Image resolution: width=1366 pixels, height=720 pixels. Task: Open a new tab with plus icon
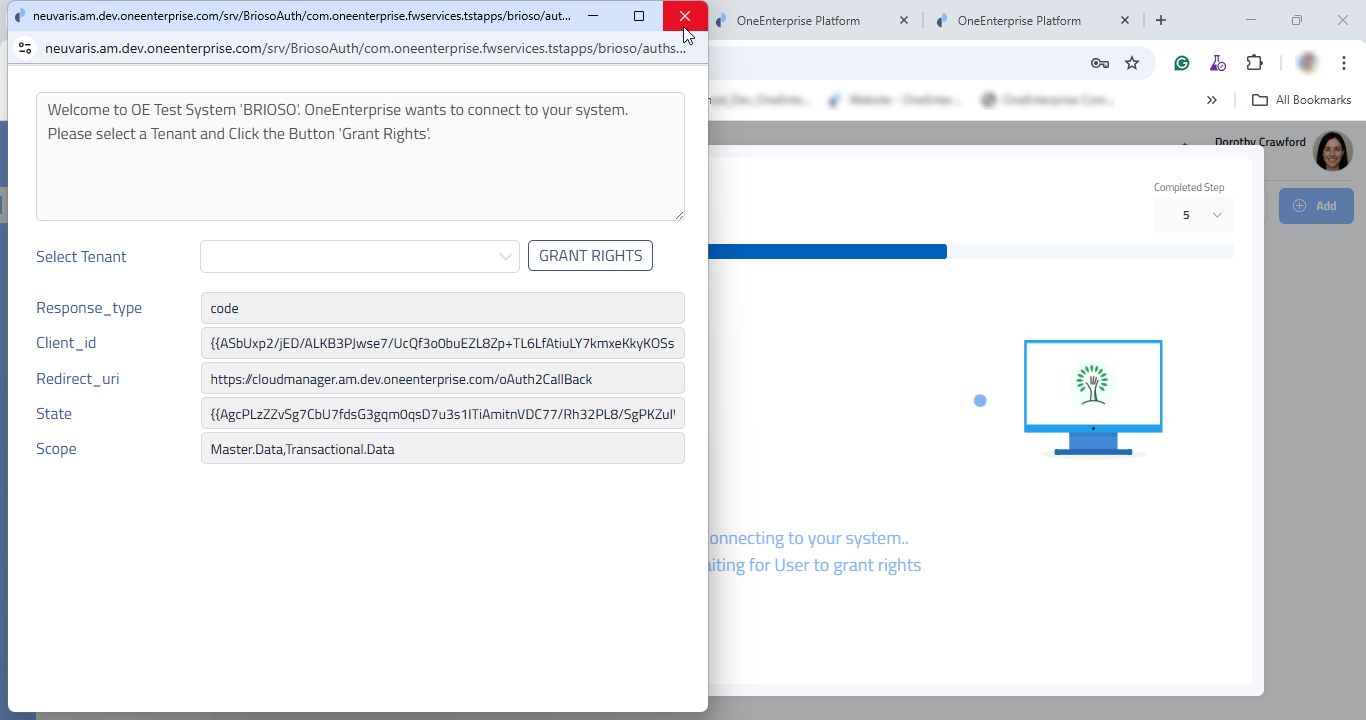click(x=1161, y=20)
